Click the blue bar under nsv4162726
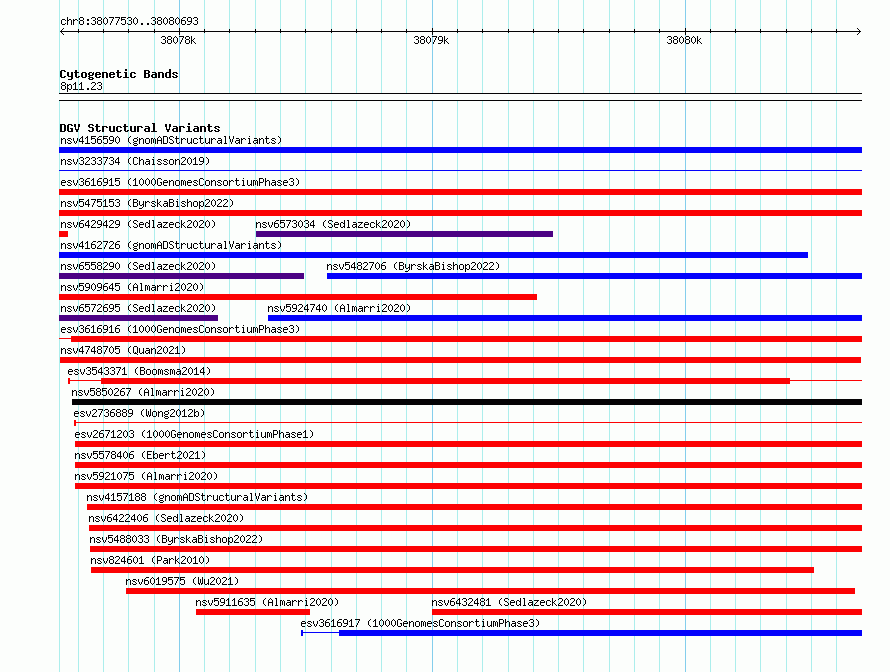The image size is (890, 672). pos(434,255)
